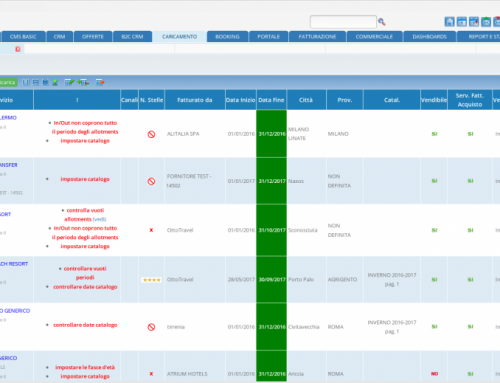The image size is (500, 383).
Task: Click the 31/10/2017 Data Fine cell
Action: (x=272, y=230)
